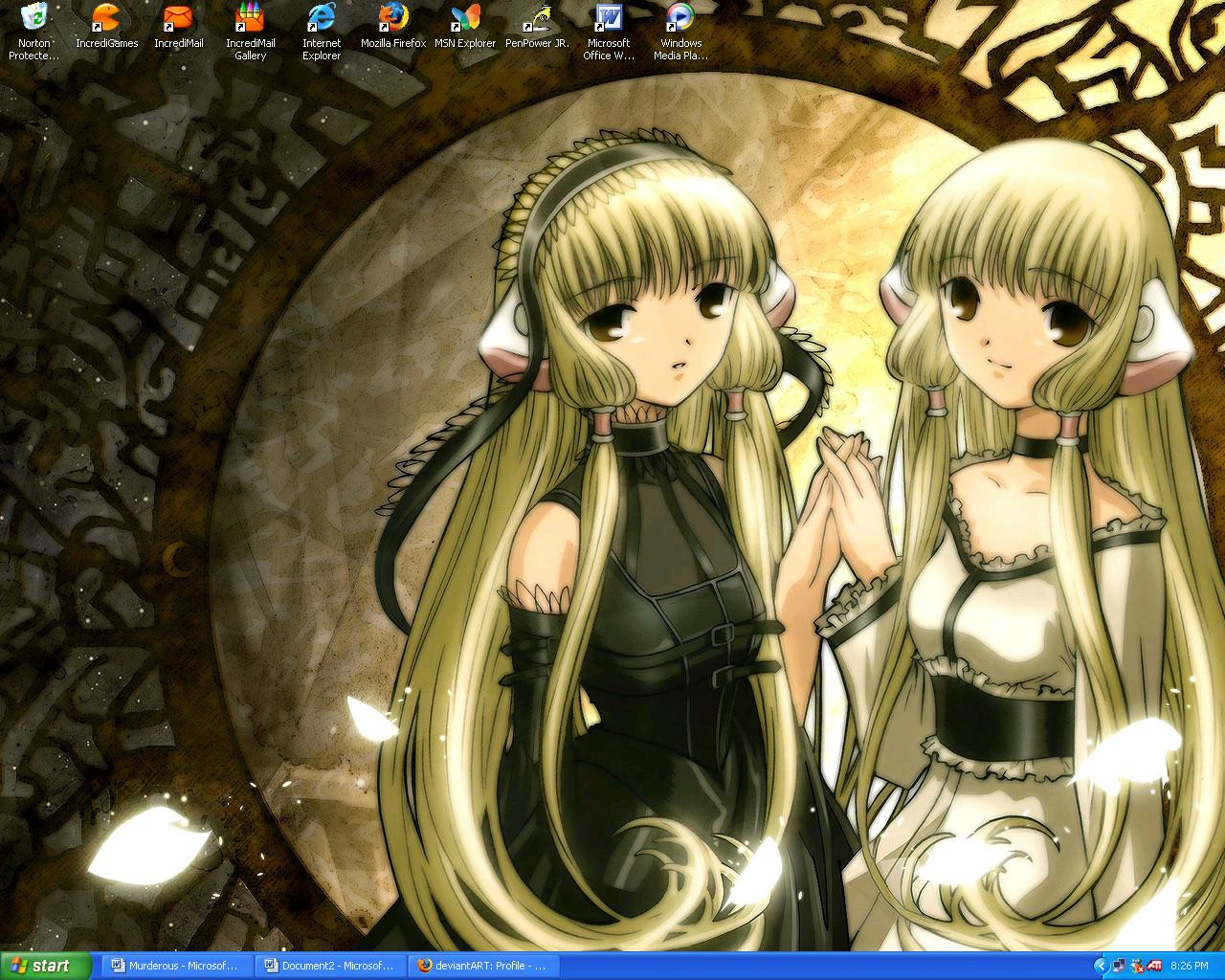Launch the Internet Explorer desktop shortcut
The width and height of the screenshot is (1225, 980).
[x=322, y=32]
